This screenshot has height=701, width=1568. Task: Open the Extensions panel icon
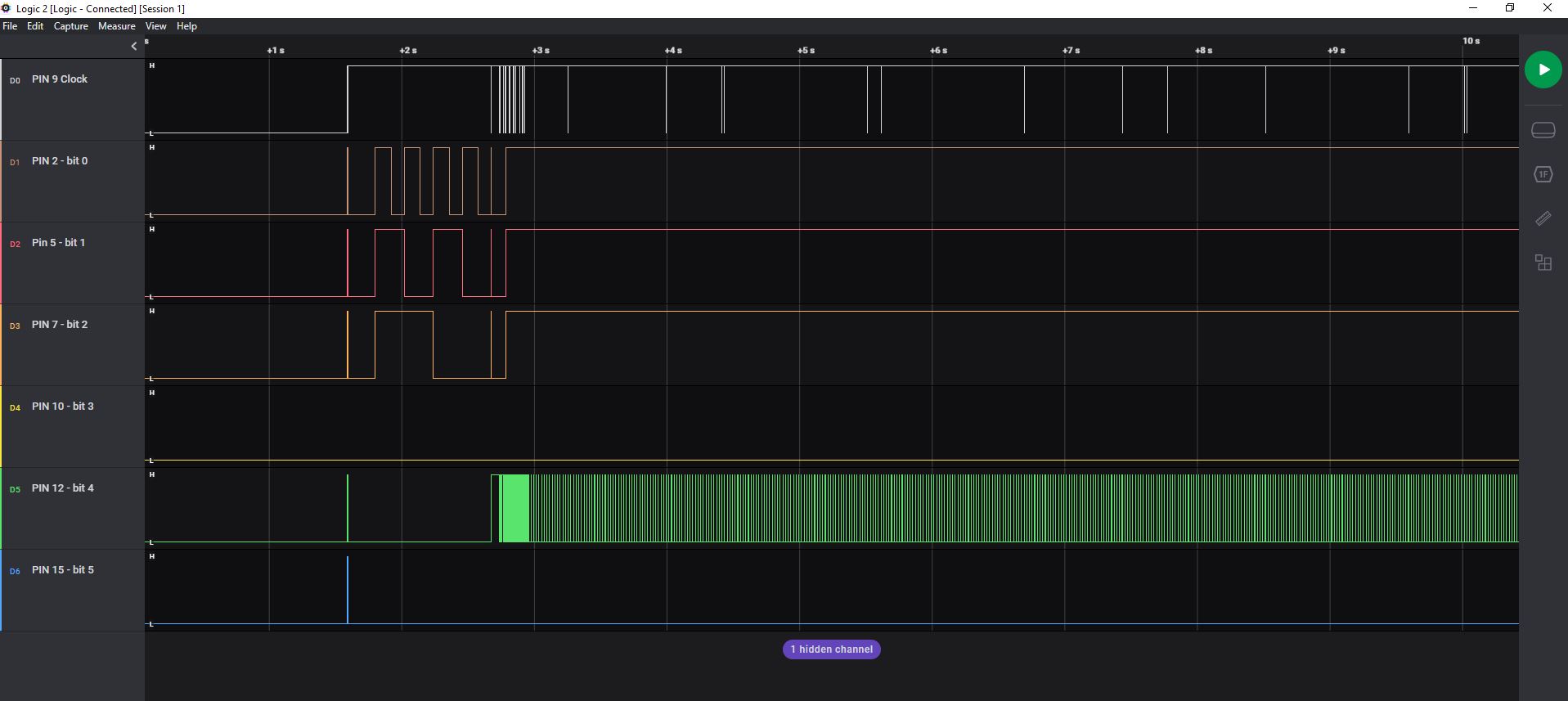(1543, 263)
